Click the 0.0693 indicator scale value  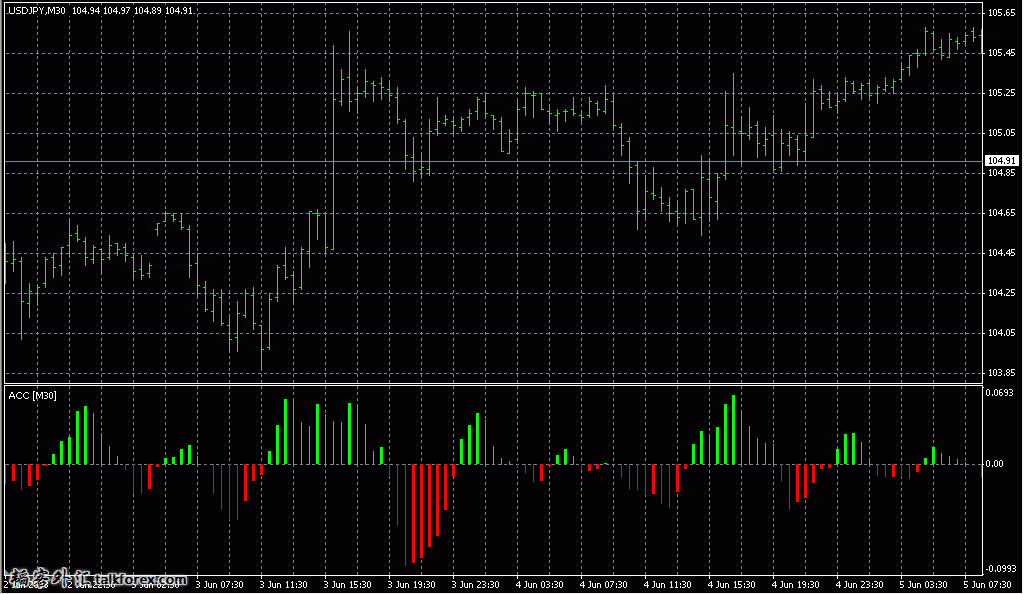999,392
